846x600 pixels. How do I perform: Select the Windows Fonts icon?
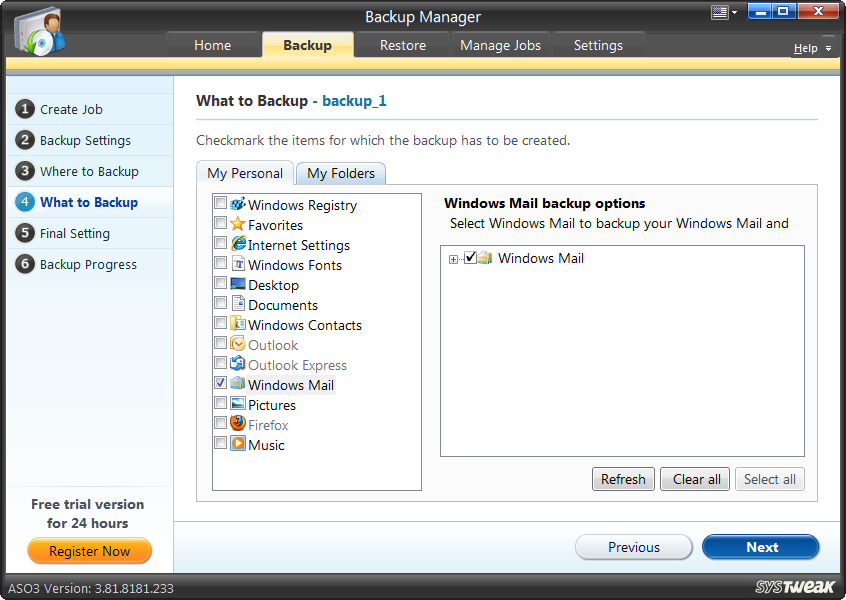[x=237, y=265]
